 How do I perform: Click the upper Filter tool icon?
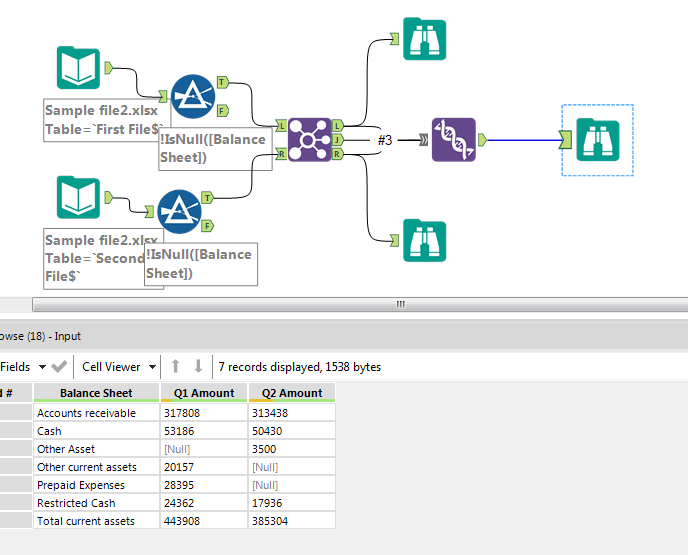192,96
